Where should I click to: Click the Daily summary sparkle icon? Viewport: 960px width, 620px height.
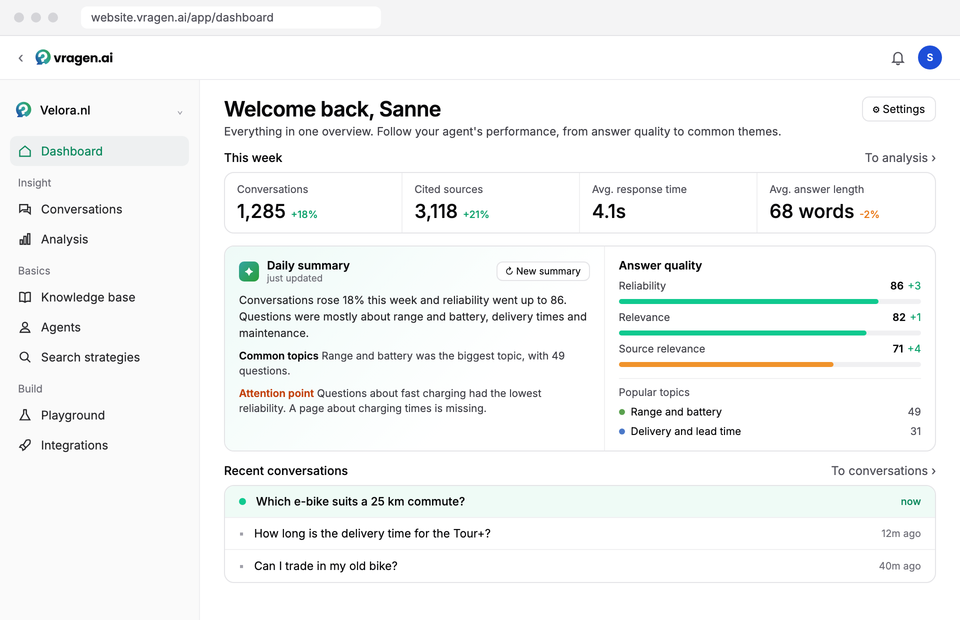[x=249, y=271]
